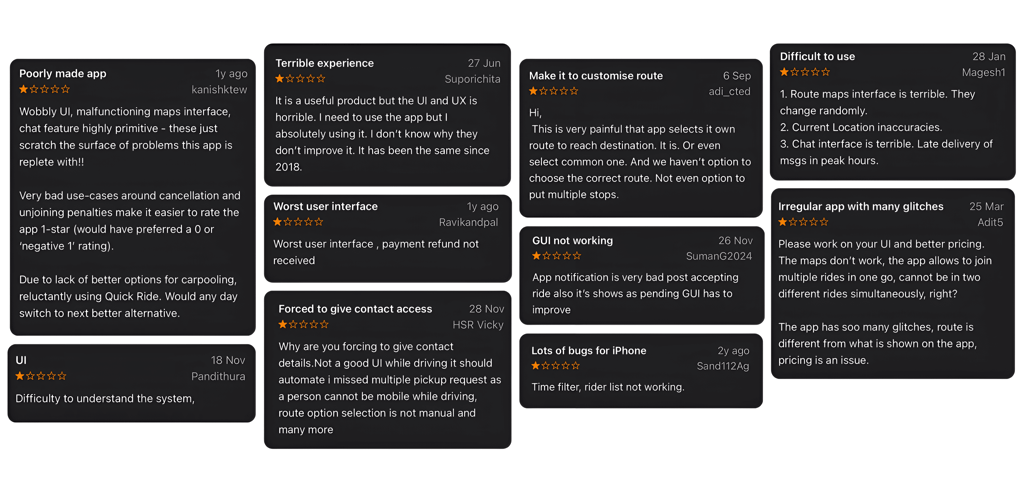Open the 'Poorly made app' review title
Image resolution: width=1024 pixels, height=493 pixels.
click(63, 74)
